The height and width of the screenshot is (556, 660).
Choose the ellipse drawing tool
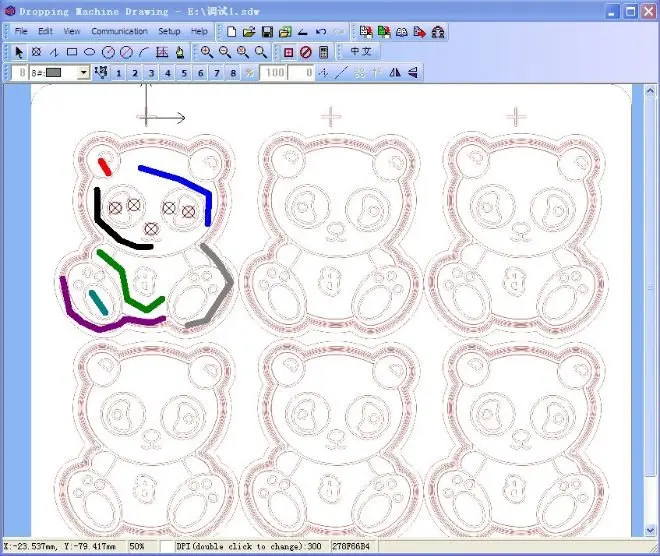(x=90, y=52)
